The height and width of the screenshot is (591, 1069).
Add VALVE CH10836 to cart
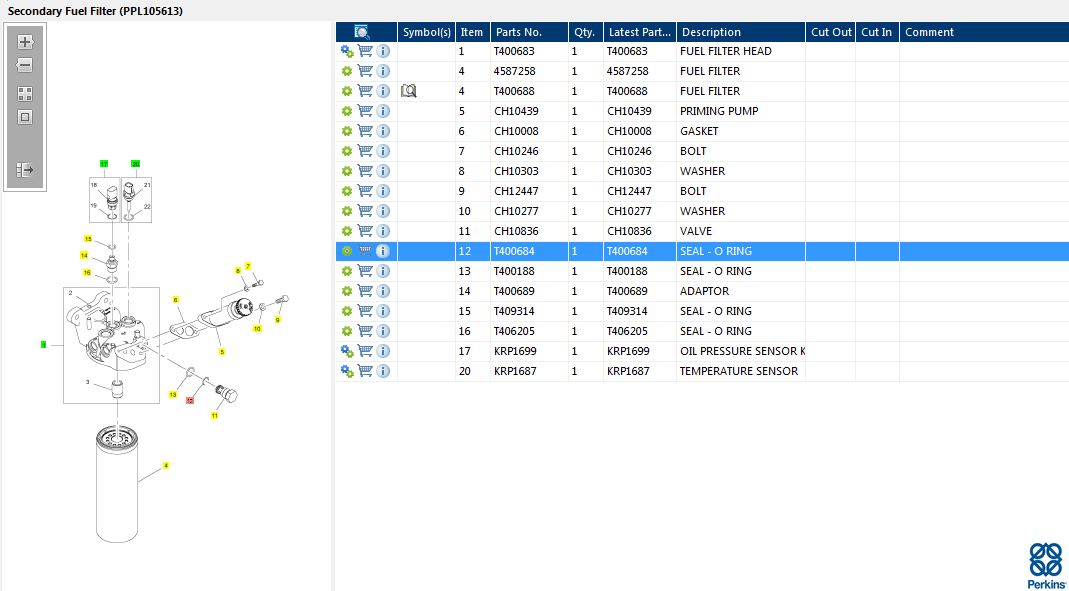[365, 231]
